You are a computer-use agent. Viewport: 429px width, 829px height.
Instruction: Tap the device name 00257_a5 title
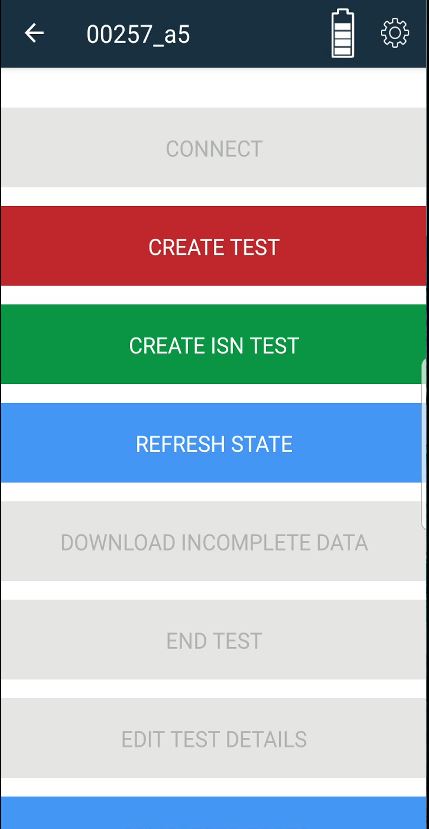(138, 35)
